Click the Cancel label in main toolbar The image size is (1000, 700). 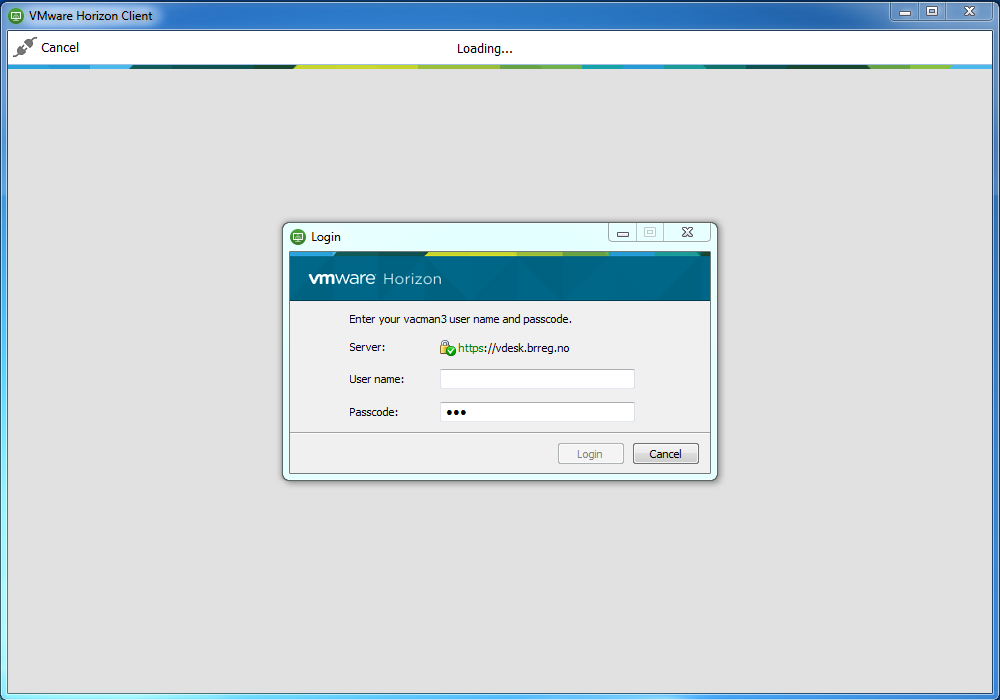[x=60, y=48]
